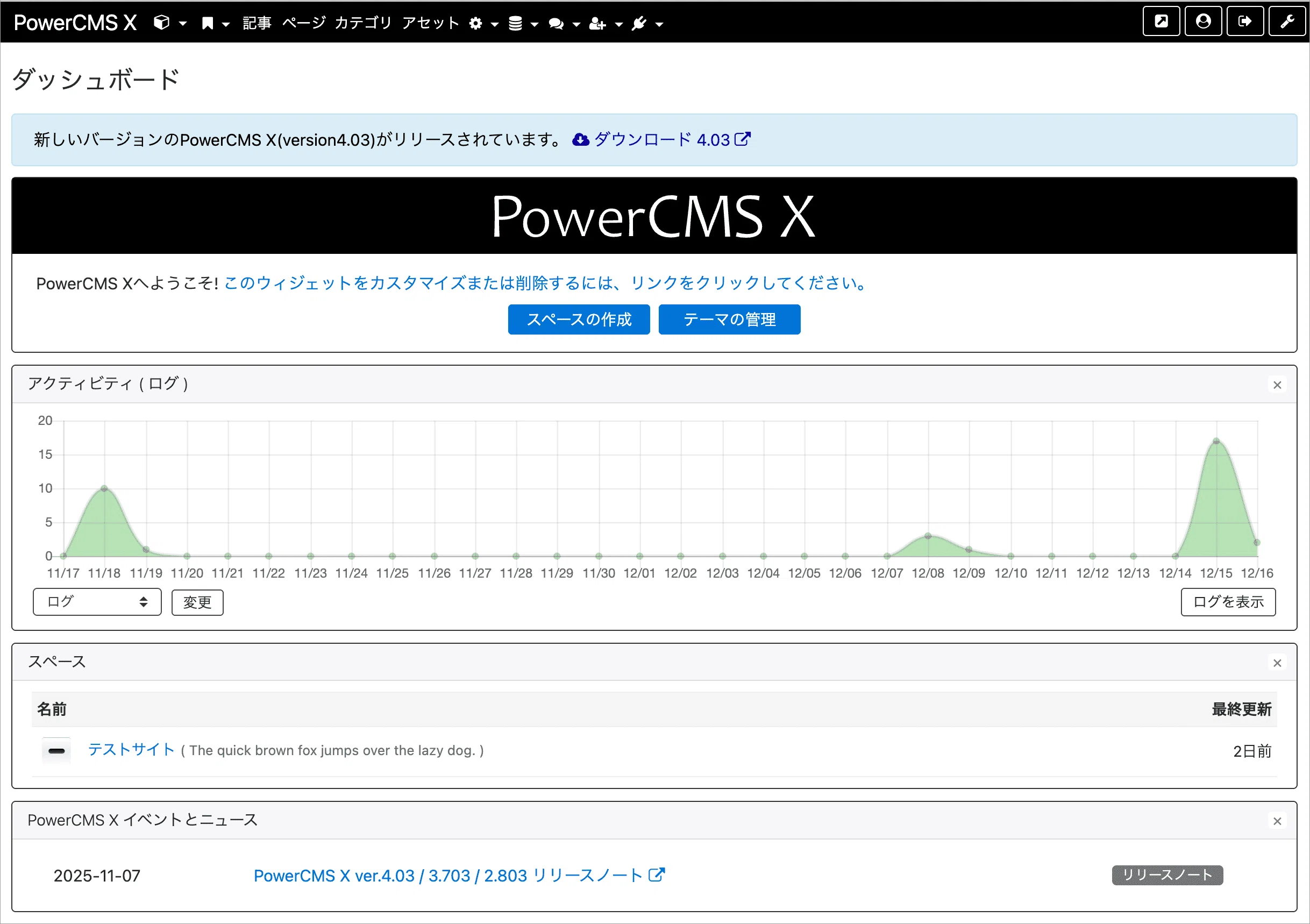Click the テーマの管理 button
Screen dimensions: 1310x924
click(x=729, y=319)
